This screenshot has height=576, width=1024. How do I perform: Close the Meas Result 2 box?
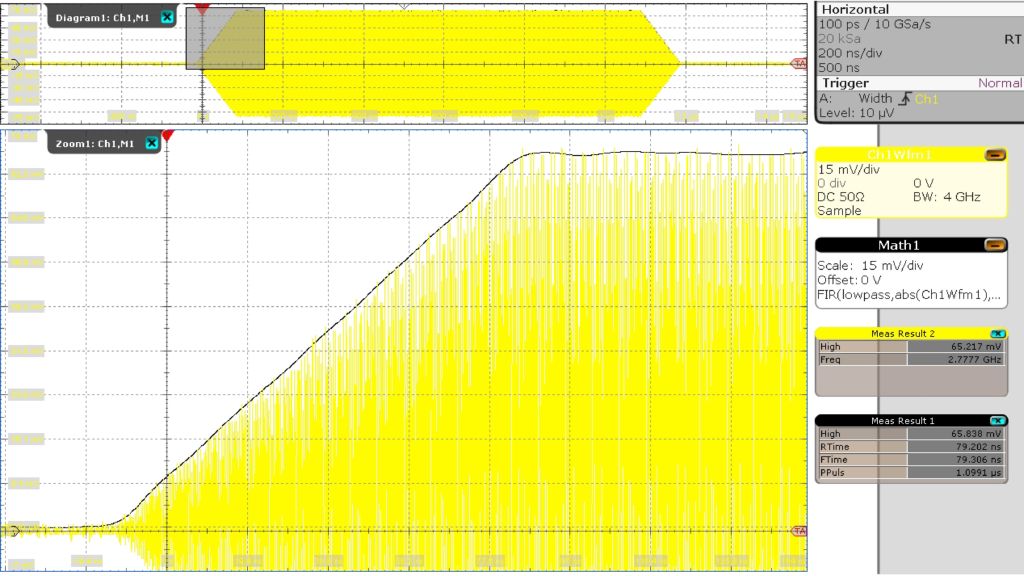(x=997, y=333)
